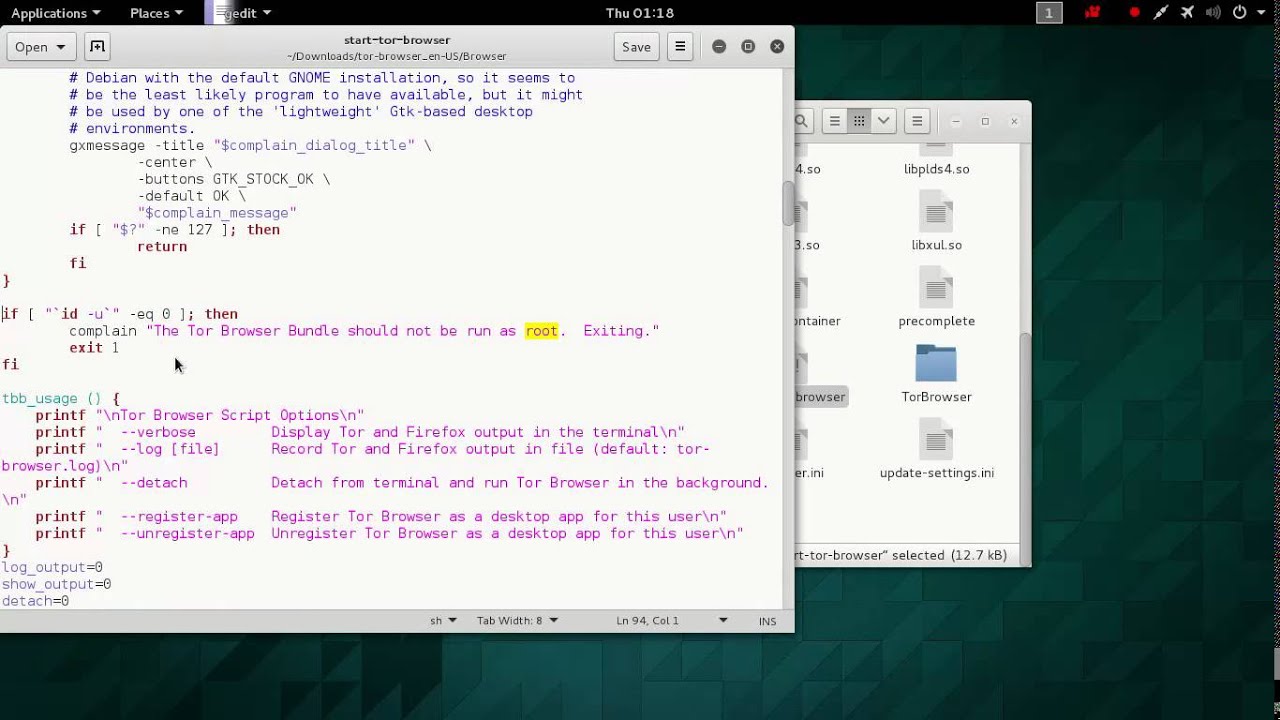1280x720 pixels.
Task: Create a new document tab in gedit
Action: [97, 47]
